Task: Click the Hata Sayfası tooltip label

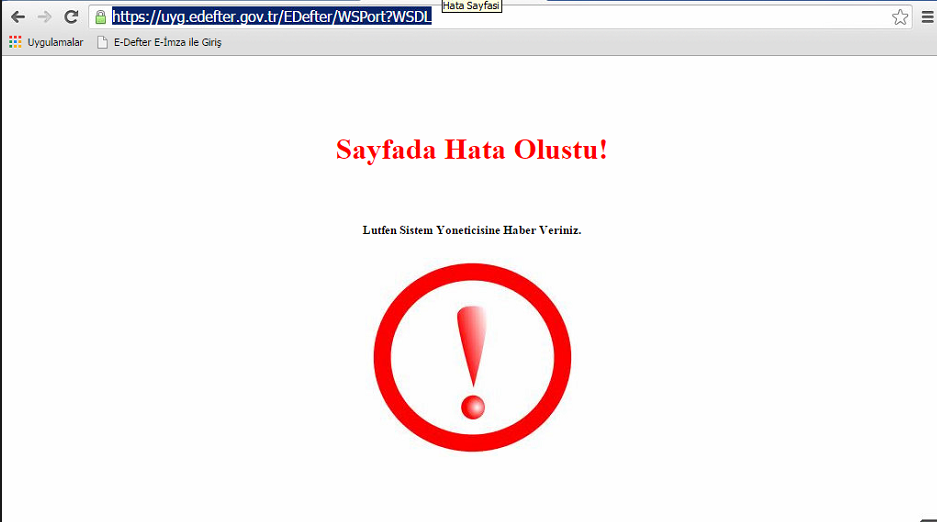Action: pyautogui.click(x=471, y=6)
